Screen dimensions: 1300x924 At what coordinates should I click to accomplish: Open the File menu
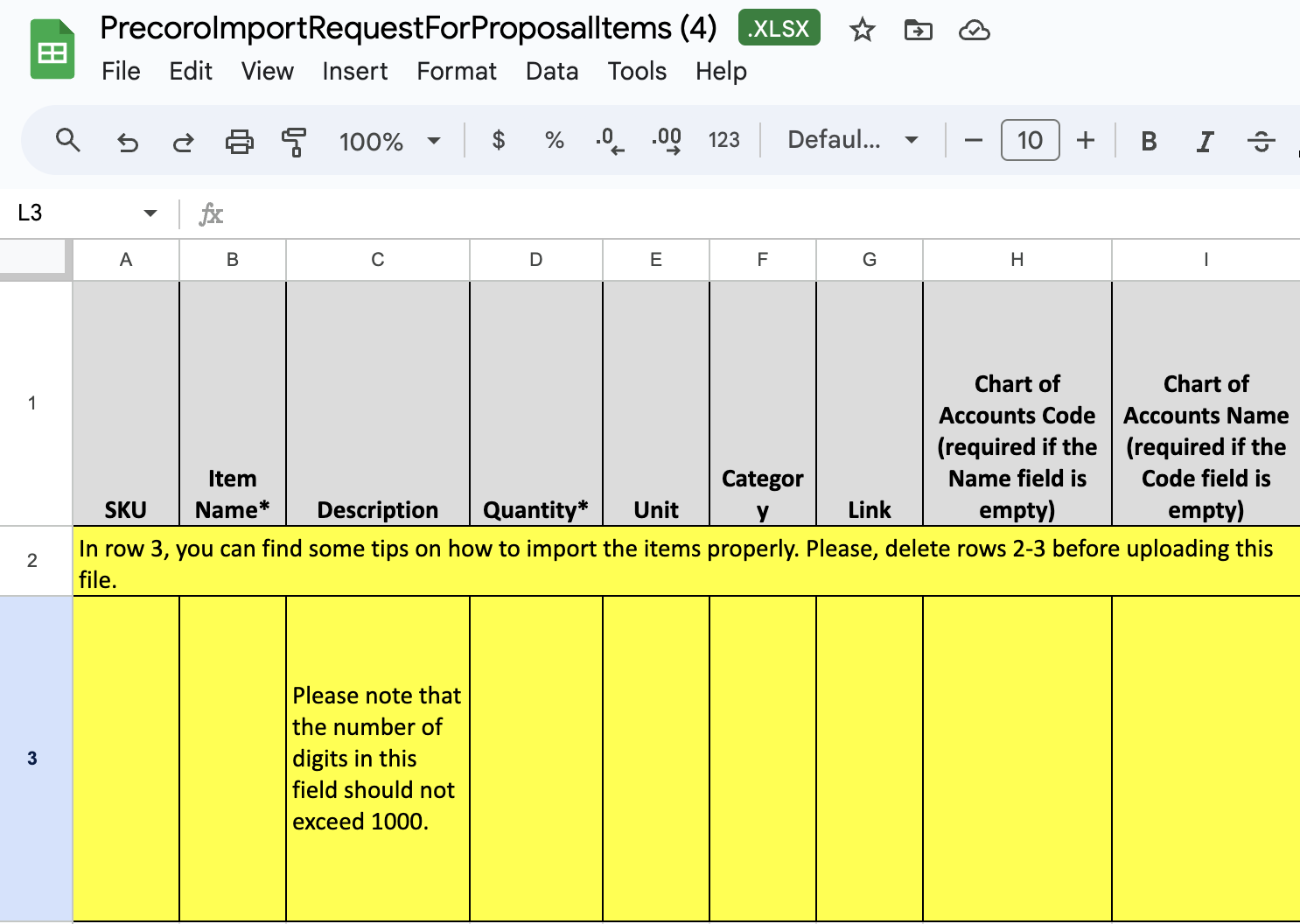[121, 71]
